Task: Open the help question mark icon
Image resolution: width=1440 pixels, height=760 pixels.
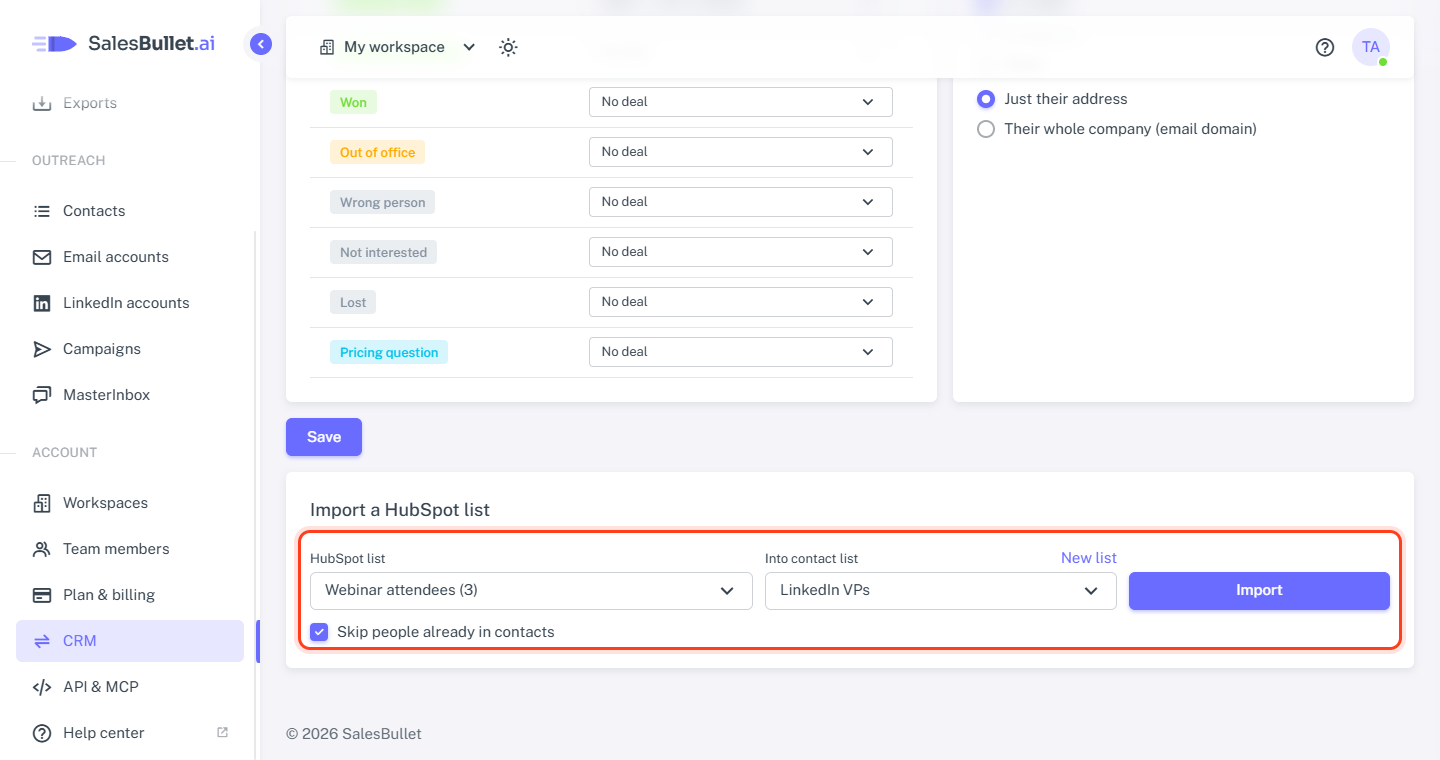Action: pos(1325,47)
